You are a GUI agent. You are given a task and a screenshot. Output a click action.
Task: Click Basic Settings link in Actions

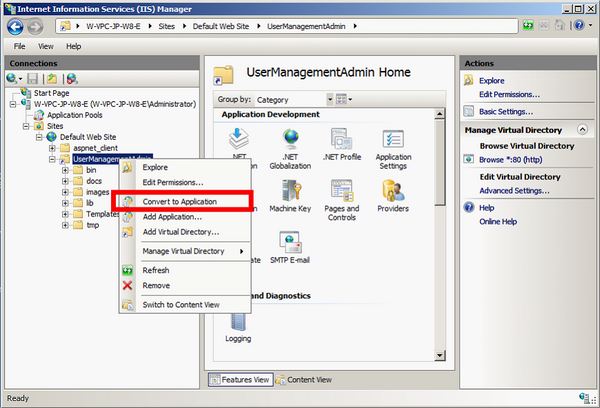(x=506, y=112)
